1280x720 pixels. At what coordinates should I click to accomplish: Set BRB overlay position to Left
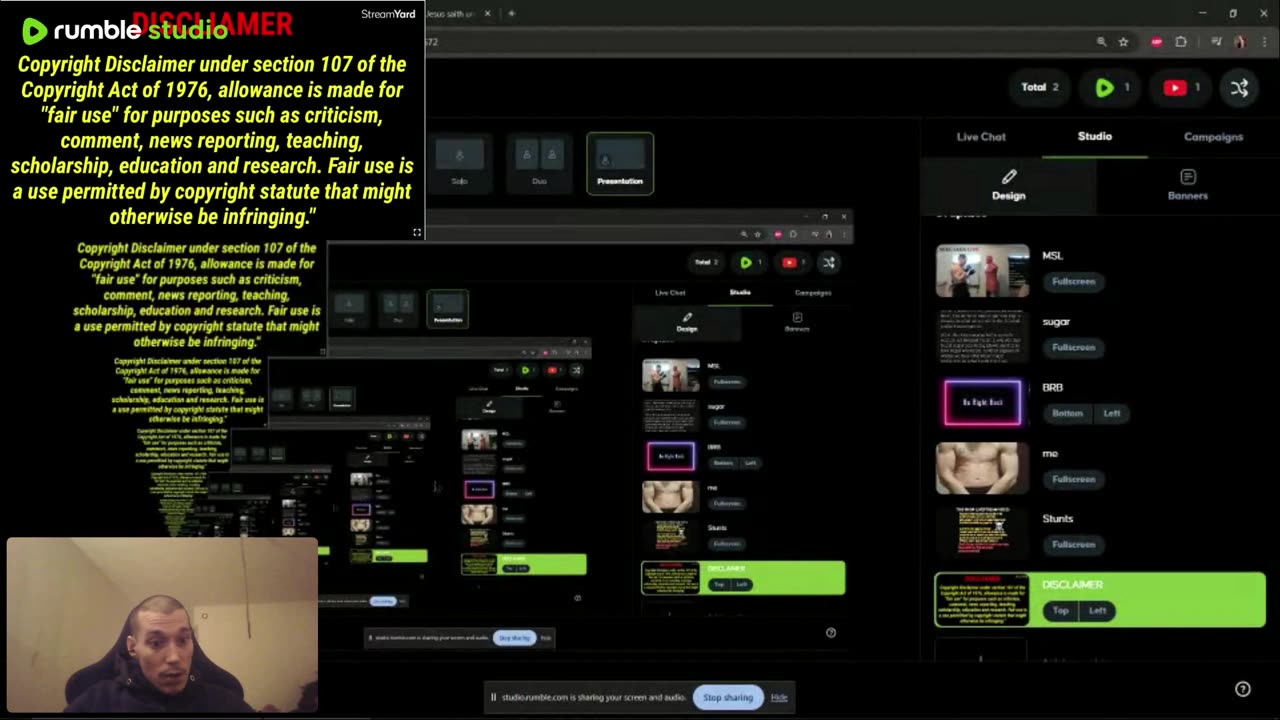(1111, 413)
